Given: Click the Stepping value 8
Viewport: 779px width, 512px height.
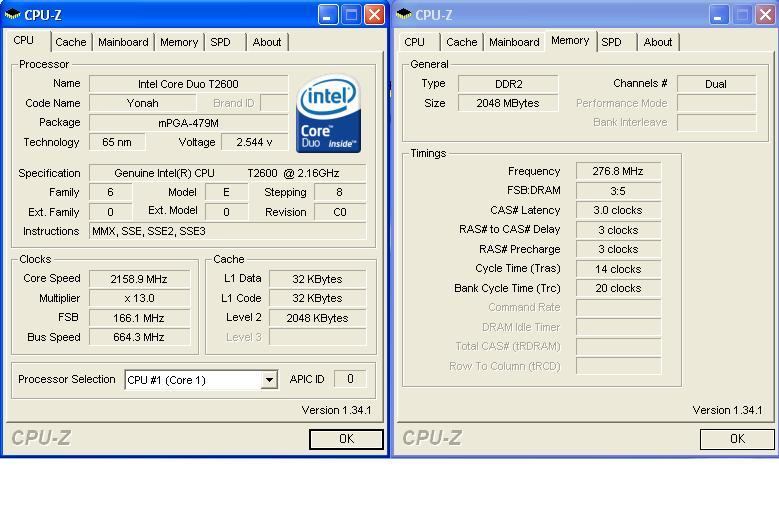Looking at the screenshot, I should (340, 192).
